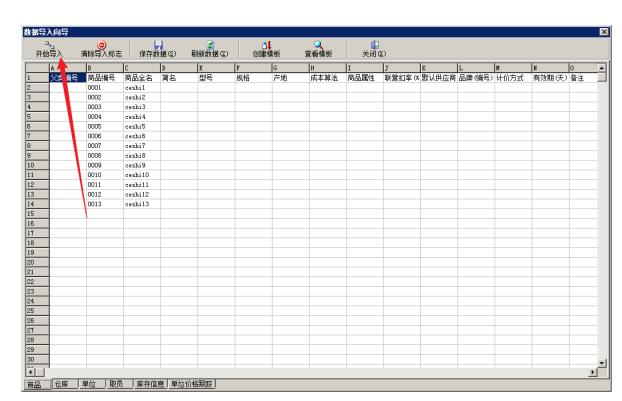Image resolution: width=622 pixels, height=401 pixels.
Task: Click the horizontal scrollbar left arrow
Action: tap(31, 372)
